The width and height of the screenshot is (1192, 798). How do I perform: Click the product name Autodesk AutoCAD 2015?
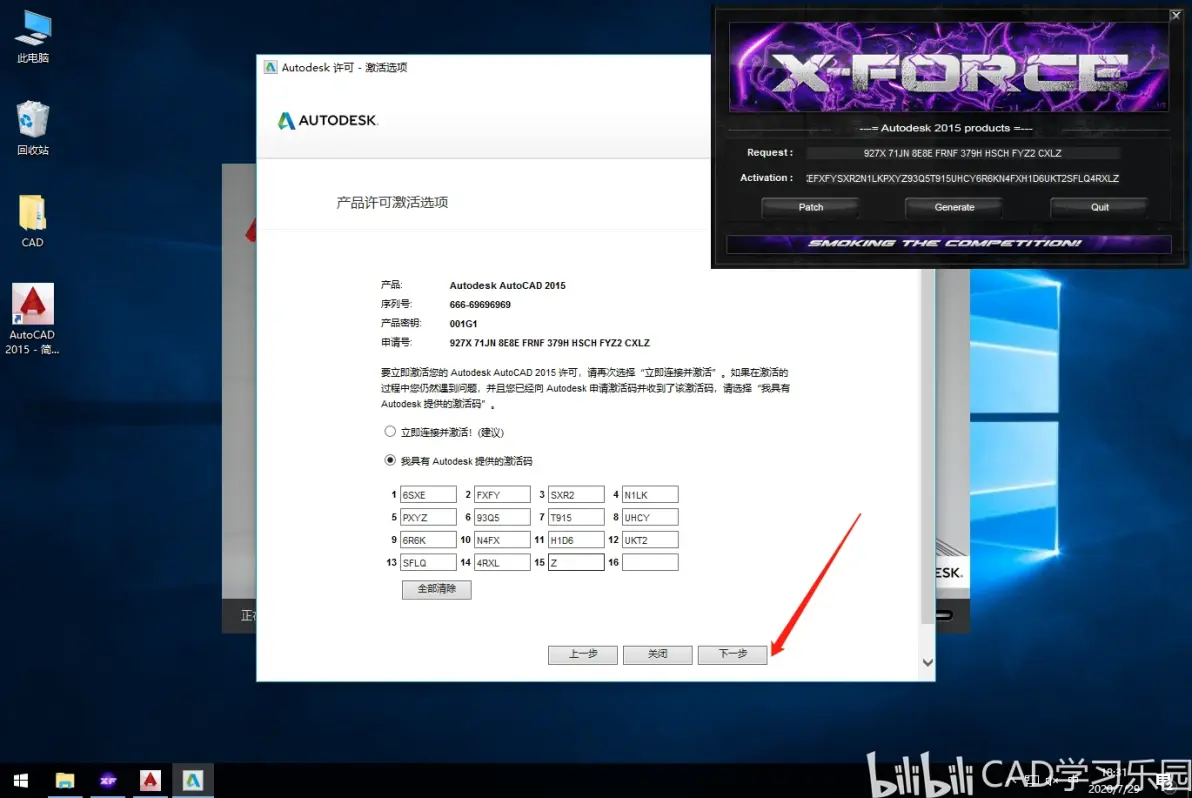(507, 286)
